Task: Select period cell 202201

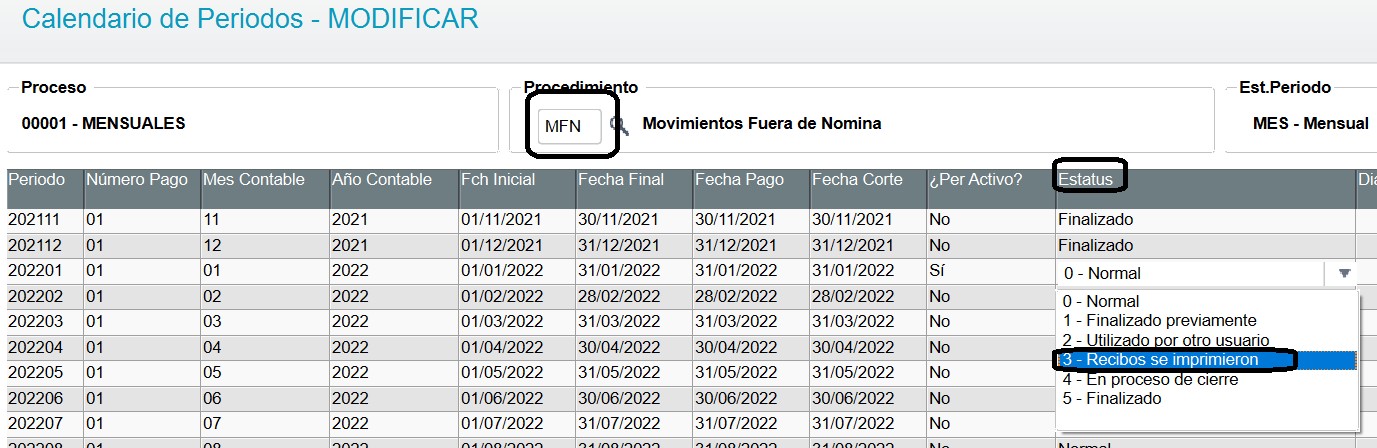Action: click(x=45, y=271)
